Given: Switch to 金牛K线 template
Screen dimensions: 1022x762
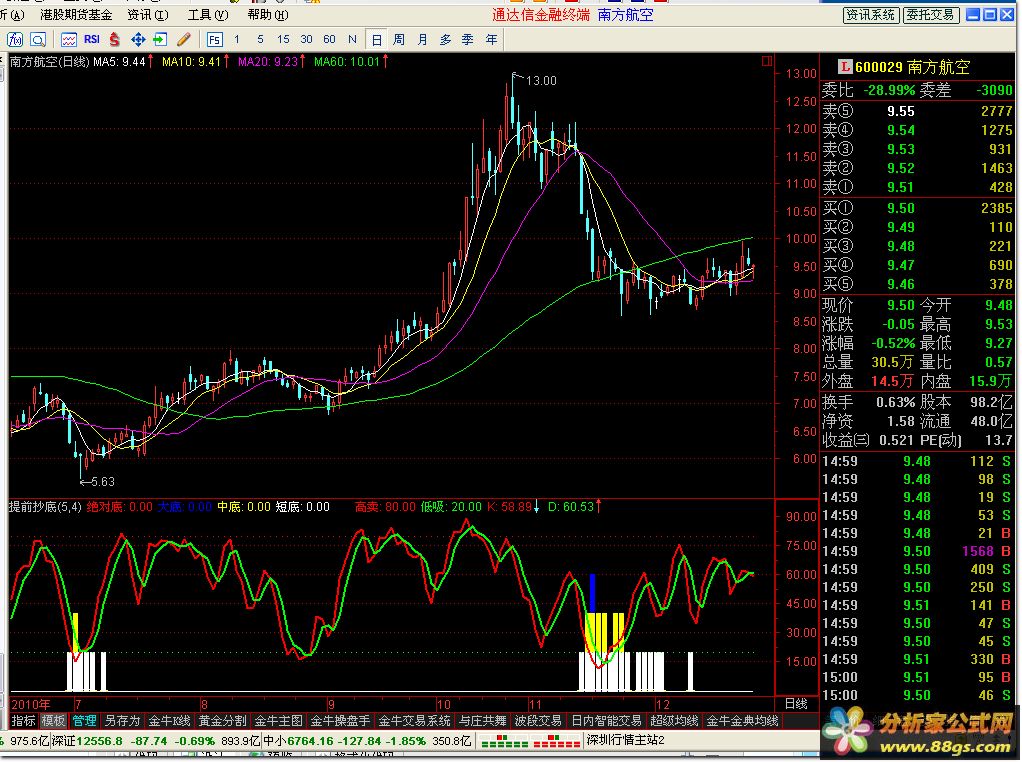Looking at the screenshot, I should (x=169, y=721).
